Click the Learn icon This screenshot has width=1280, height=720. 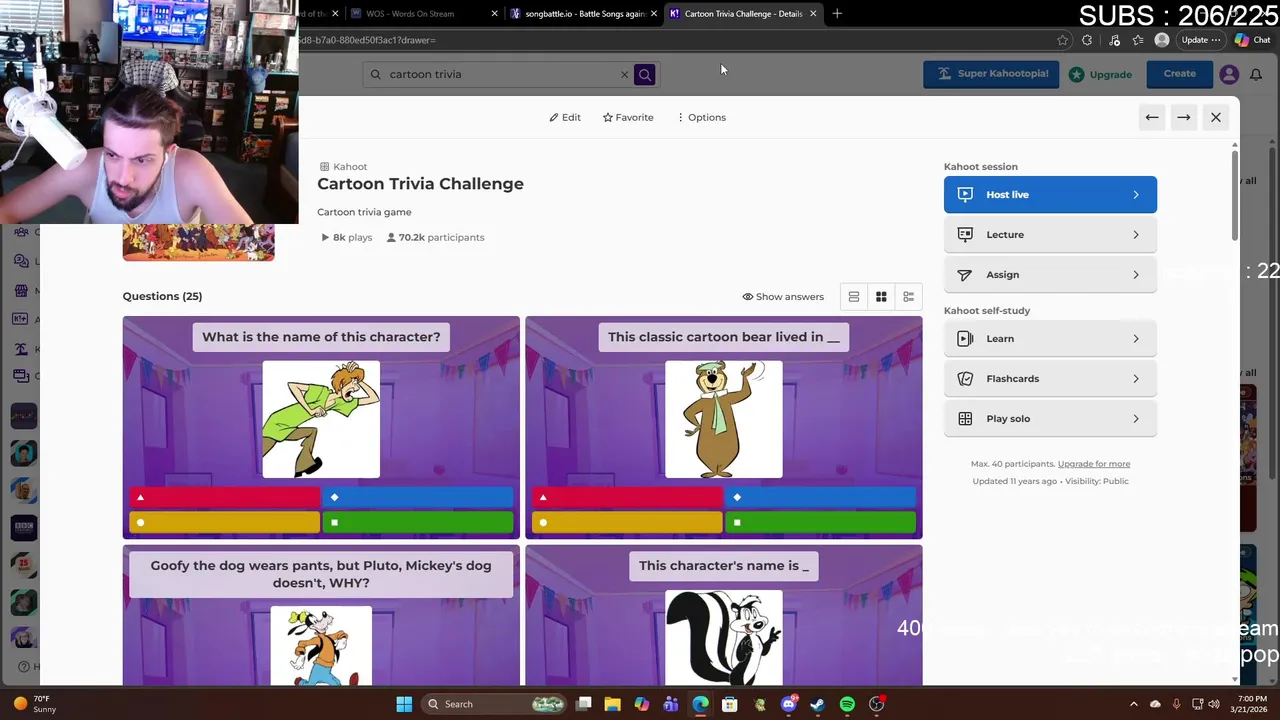point(965,338)
